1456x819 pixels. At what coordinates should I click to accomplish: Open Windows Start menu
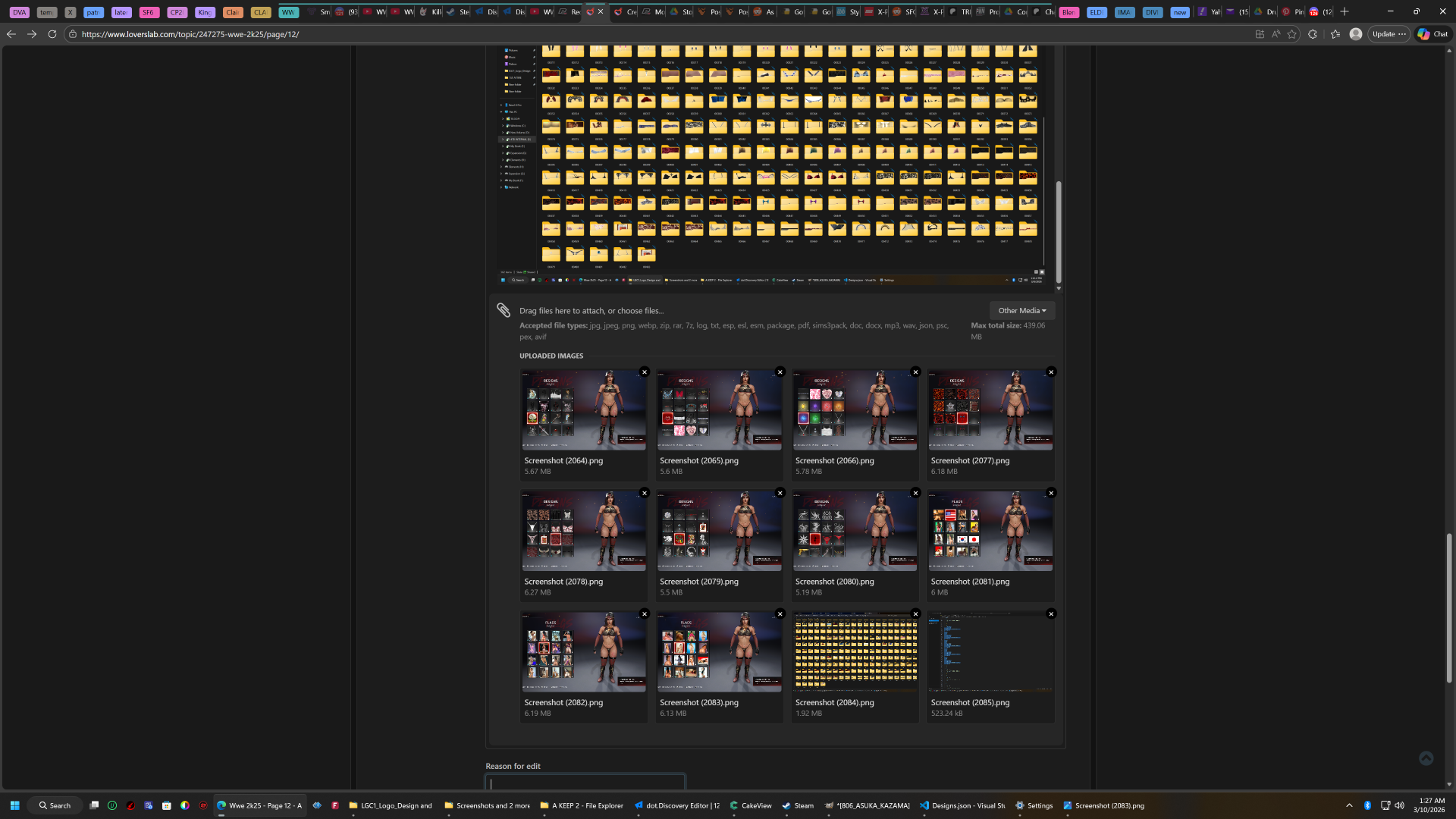click(x=14, y=805)
